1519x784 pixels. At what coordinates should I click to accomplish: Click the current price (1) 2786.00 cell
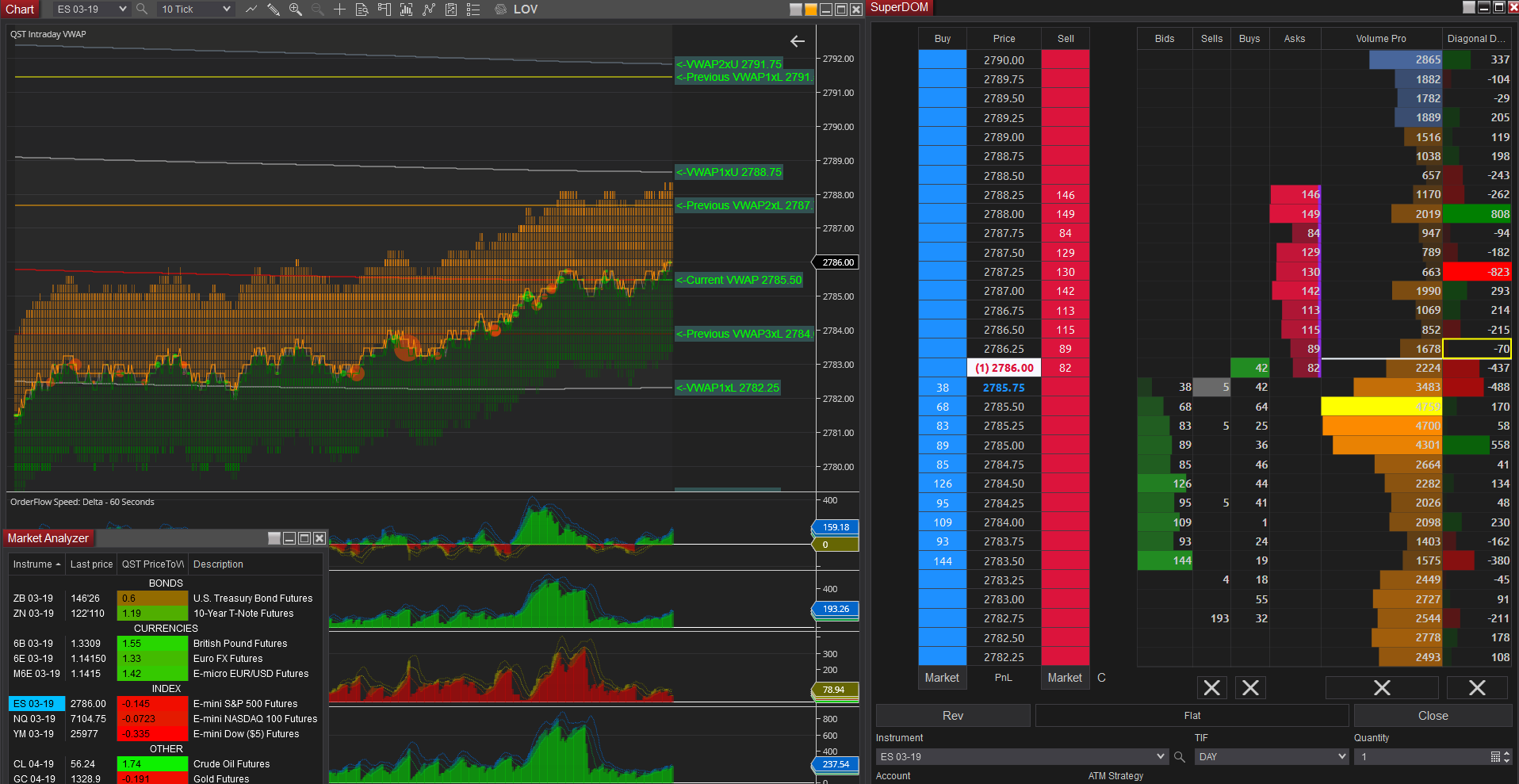coord(1004,368)
